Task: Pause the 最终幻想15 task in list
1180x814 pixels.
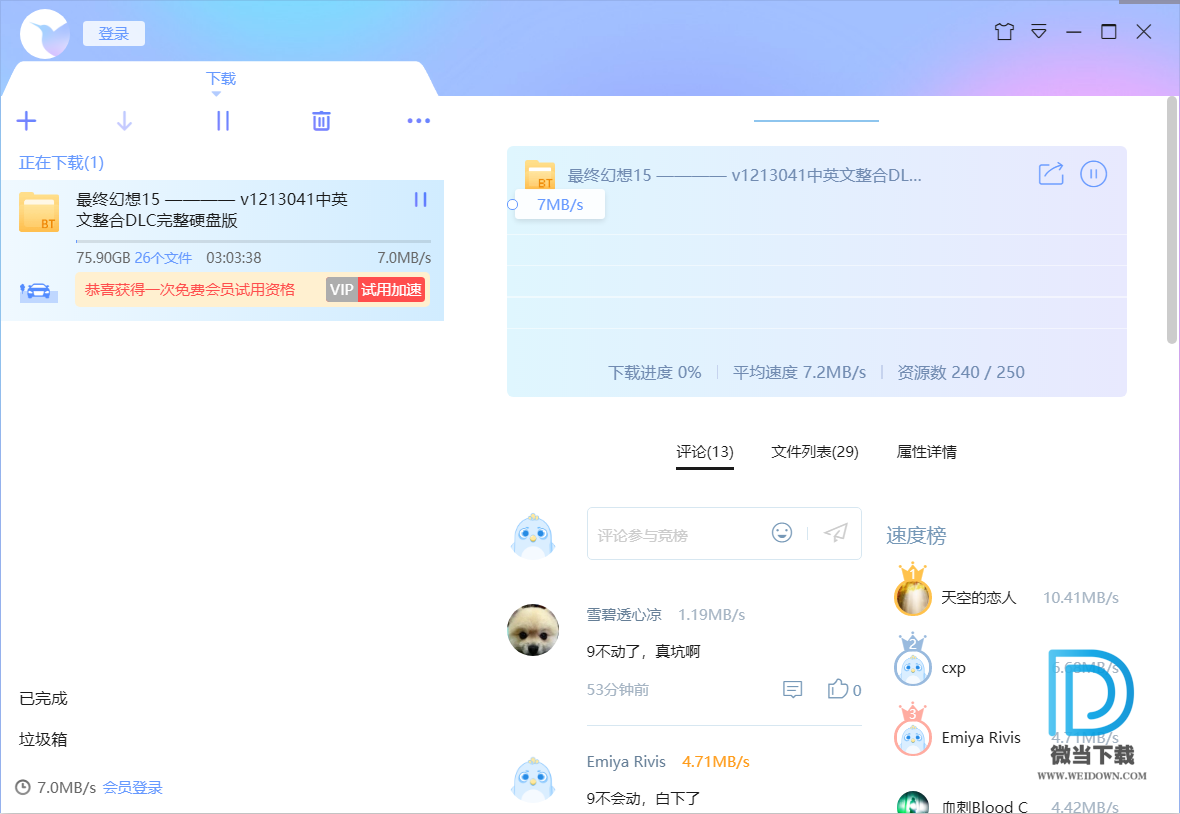Action: click(x=421, y=199)
